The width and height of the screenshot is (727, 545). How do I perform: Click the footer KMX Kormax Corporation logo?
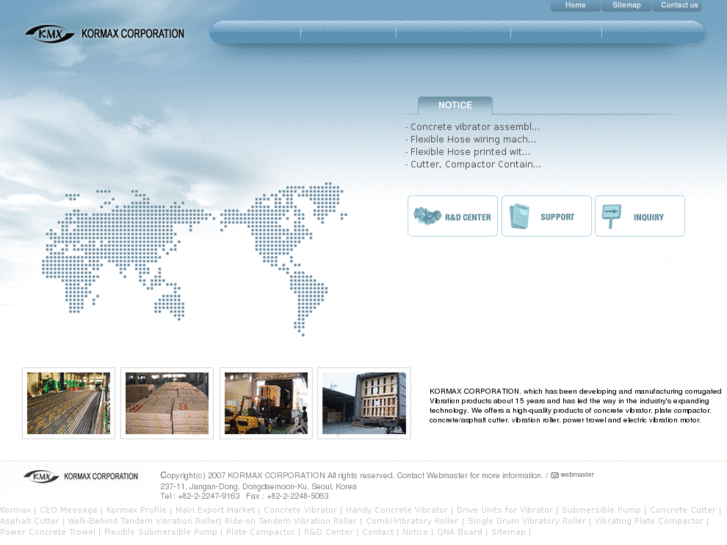(81, 476)
